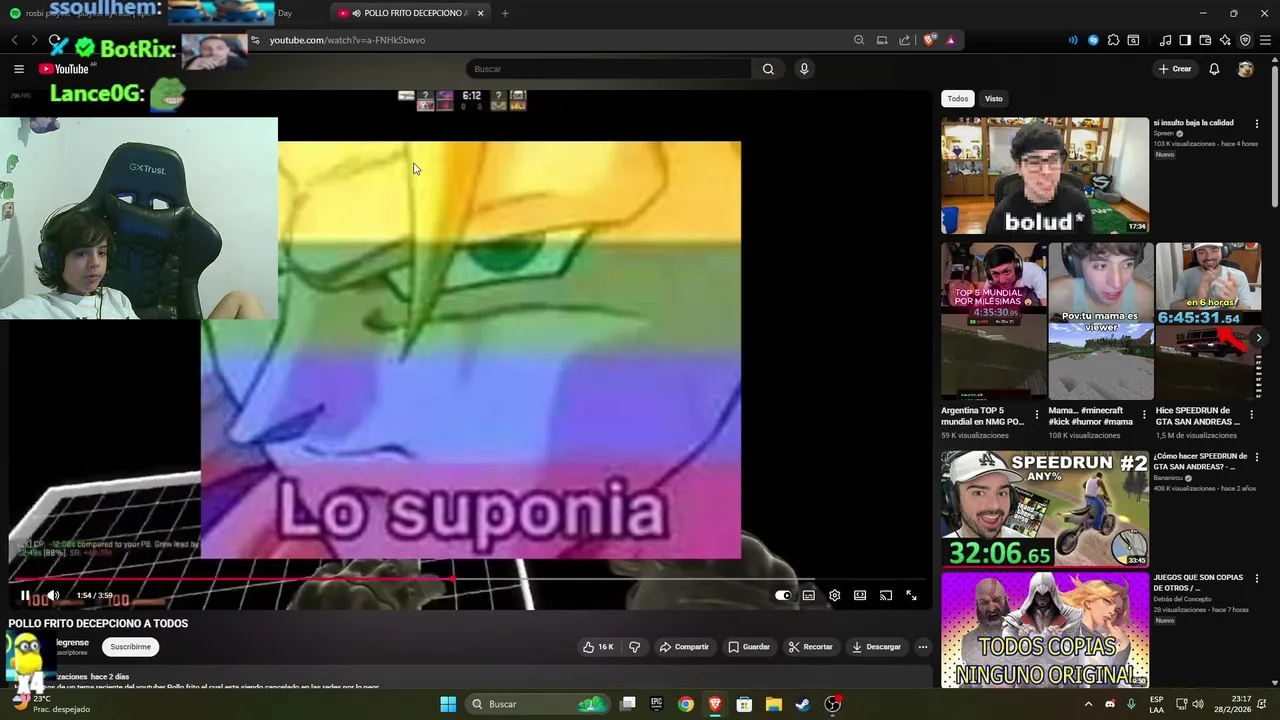Open the browser extensions puzzle icon

pyautogui.click(x=1113, y=40)
